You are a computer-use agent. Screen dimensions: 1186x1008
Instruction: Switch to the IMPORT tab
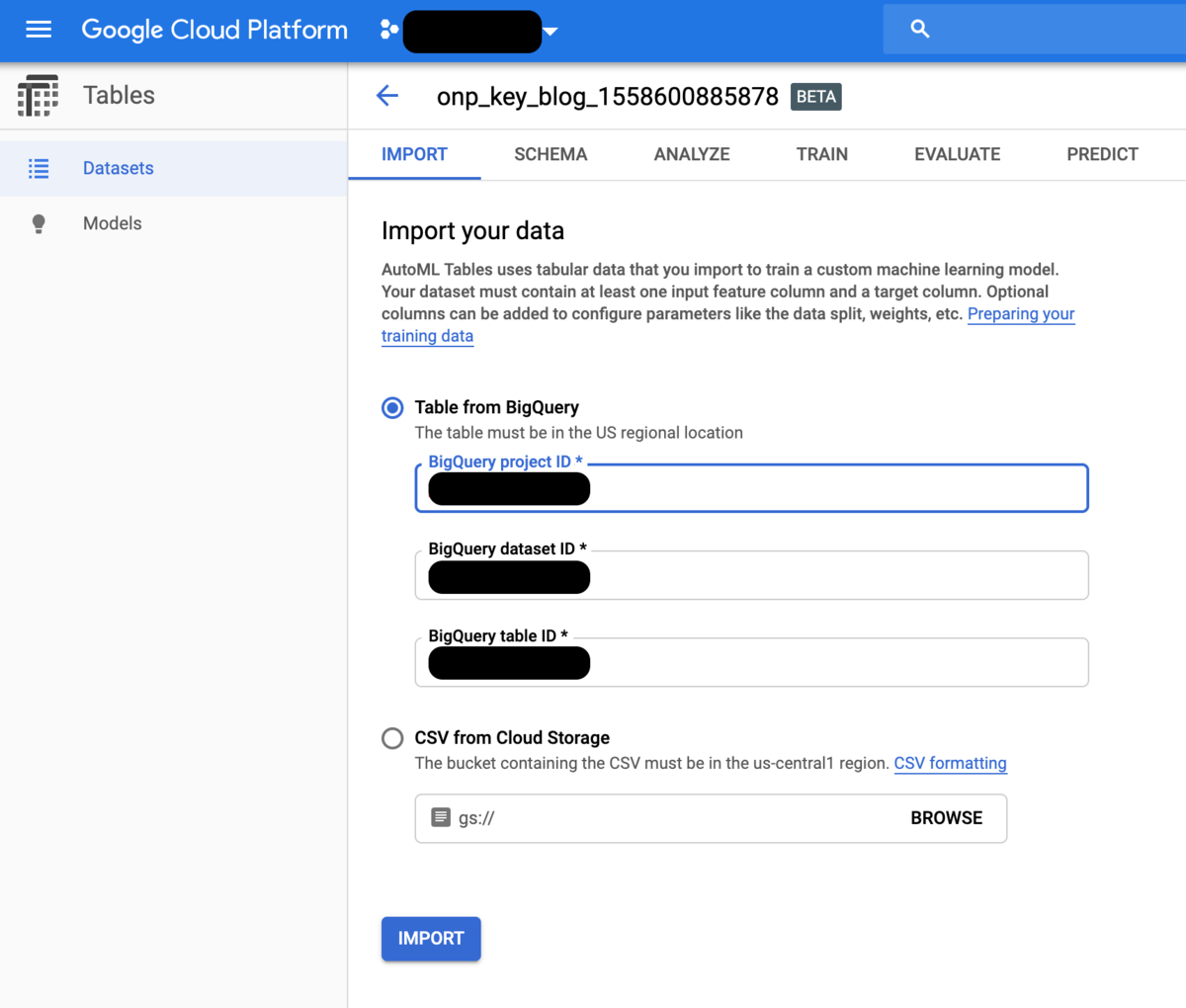pyautogui.click(x=414, y=154)
